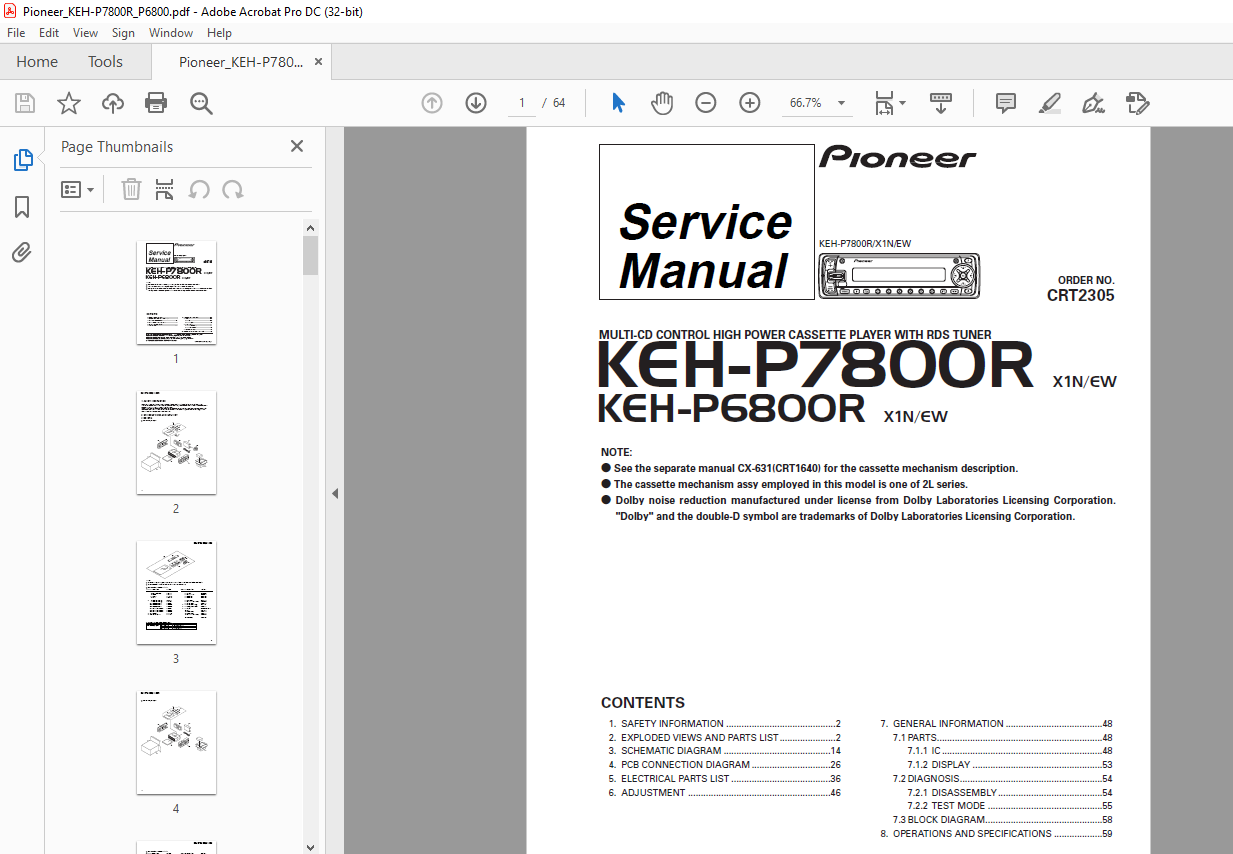
Task: Click the stamp/redact tool icon
Action: [1137, 103]
